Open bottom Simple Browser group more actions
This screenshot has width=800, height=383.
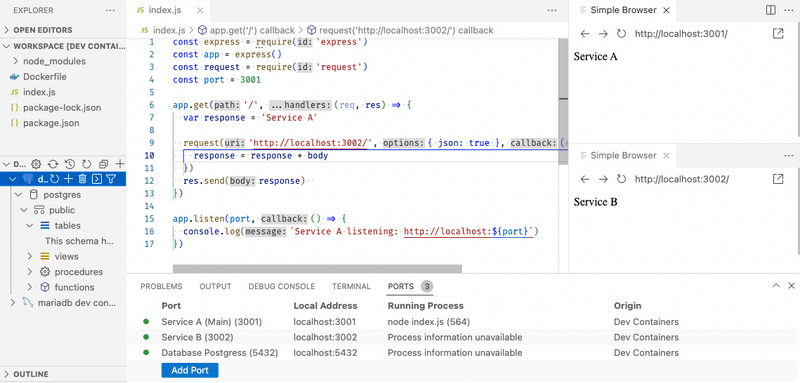(789, 156)
